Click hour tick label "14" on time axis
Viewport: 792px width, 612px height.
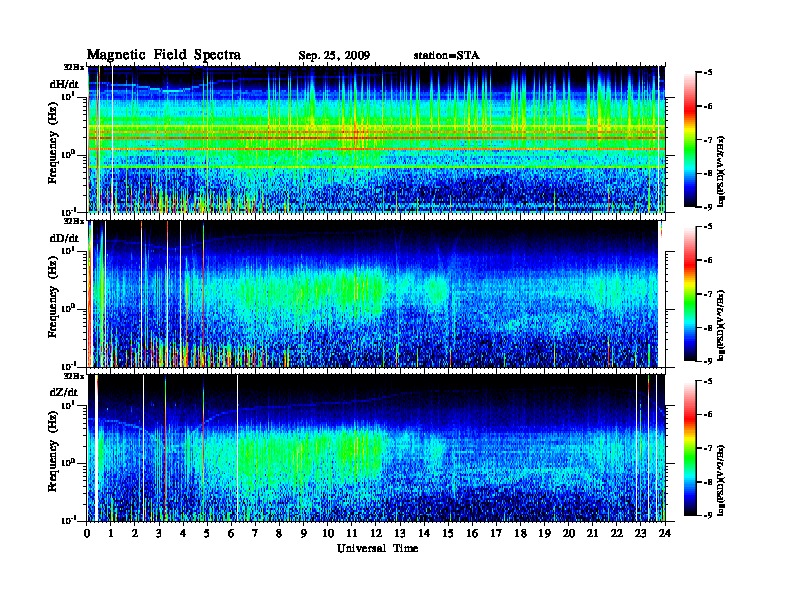point(424,533)
